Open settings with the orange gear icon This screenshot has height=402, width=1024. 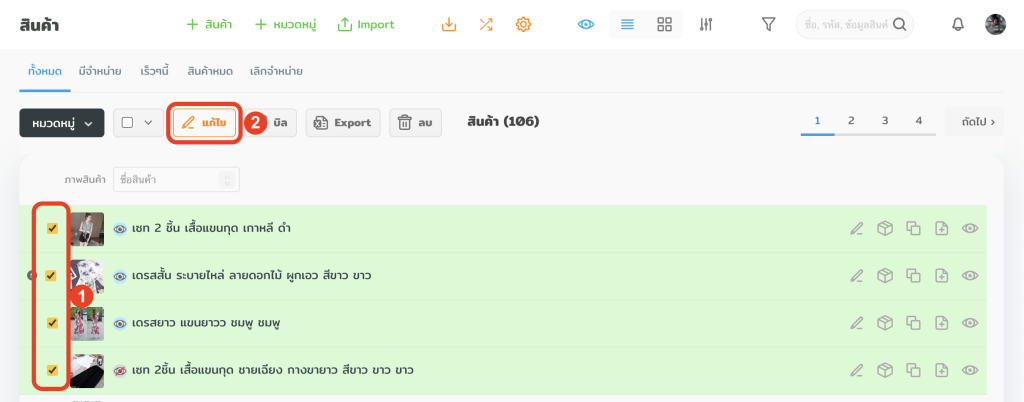tap(522, 24)
